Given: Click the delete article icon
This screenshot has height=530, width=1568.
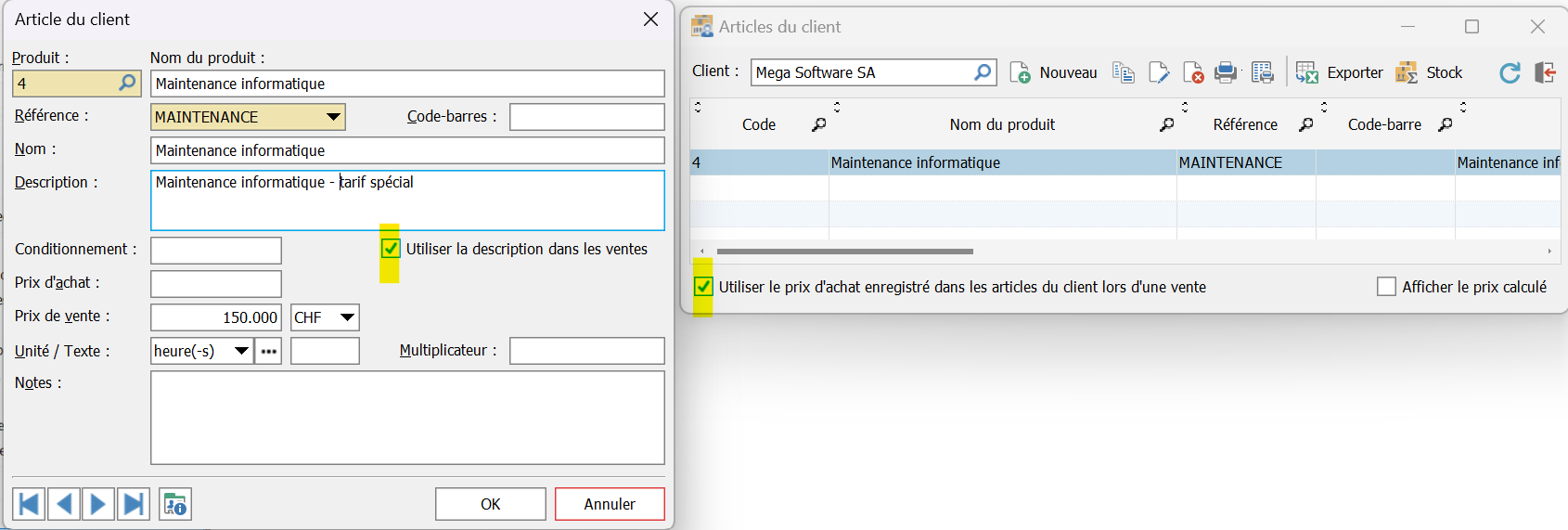Looking at the screenshot, I should pos(1193,72).
